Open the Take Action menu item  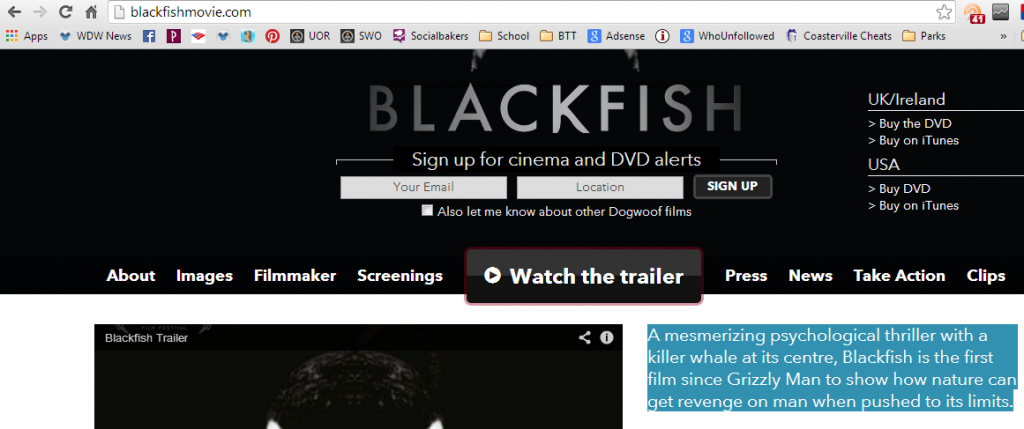click(x=899, y=276)
